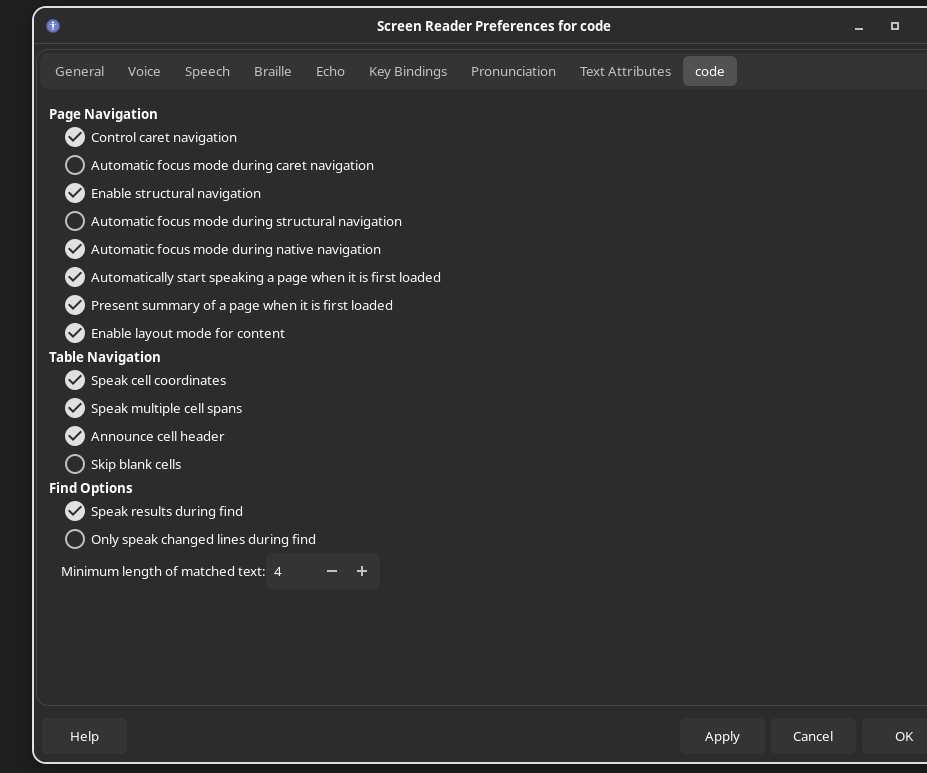The height and width of the screenshot is (773, 927).
Task: Click the minimum matched text length field
Action: click(x=292, y=571)
